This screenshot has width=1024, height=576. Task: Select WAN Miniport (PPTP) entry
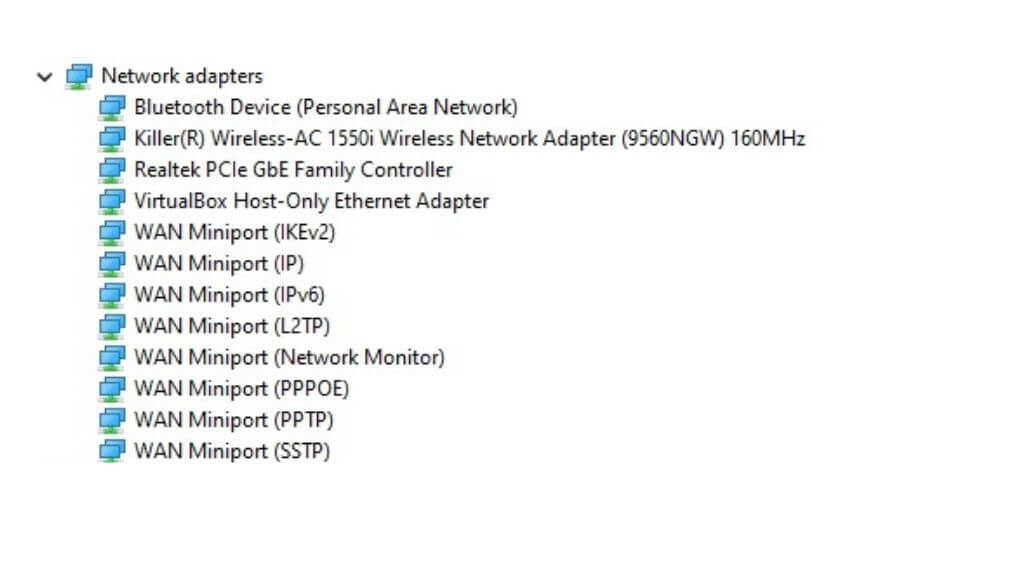pyautogui.click(x=233, y=419)
